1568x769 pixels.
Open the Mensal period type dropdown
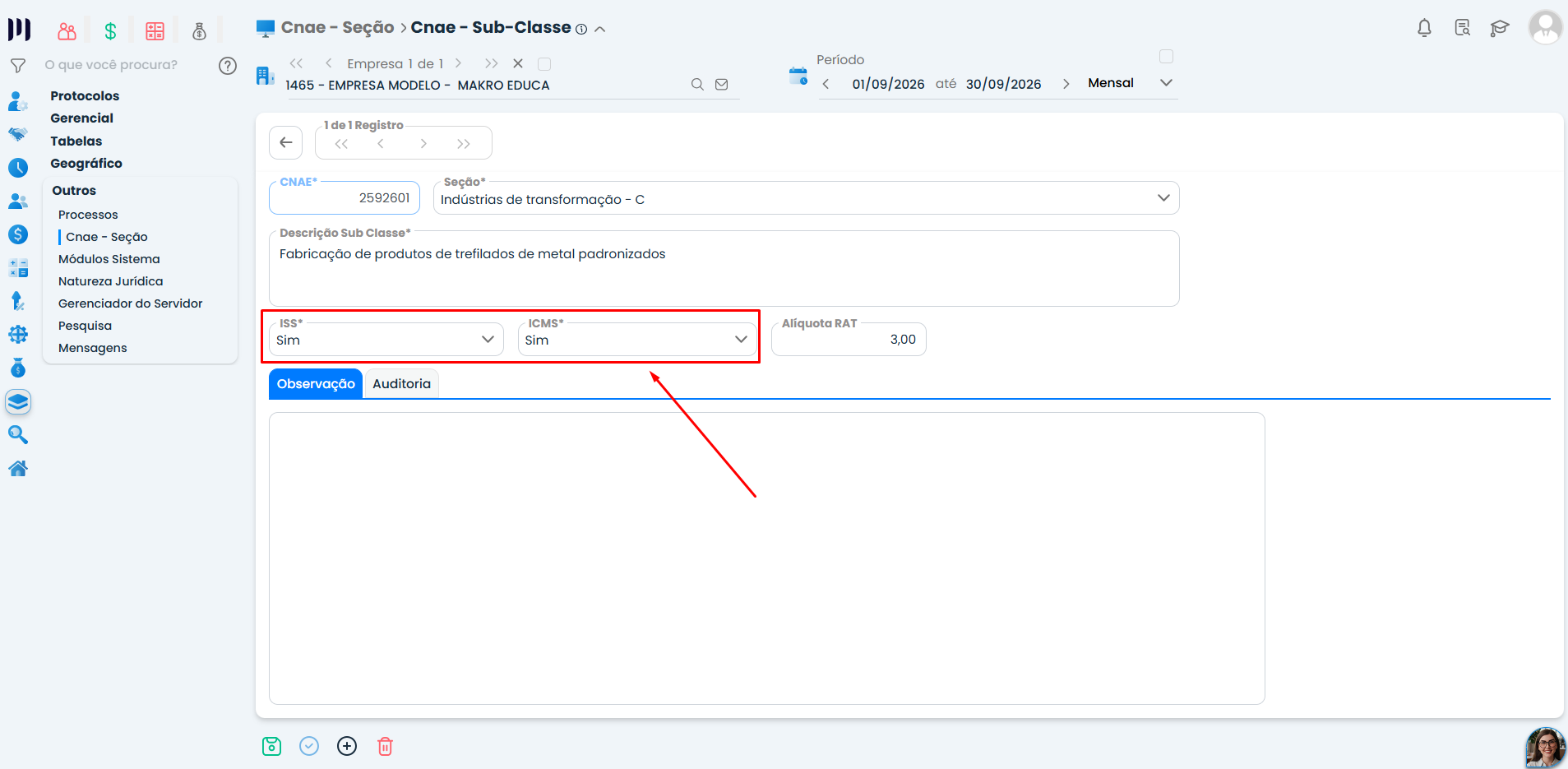point(1130,83)
